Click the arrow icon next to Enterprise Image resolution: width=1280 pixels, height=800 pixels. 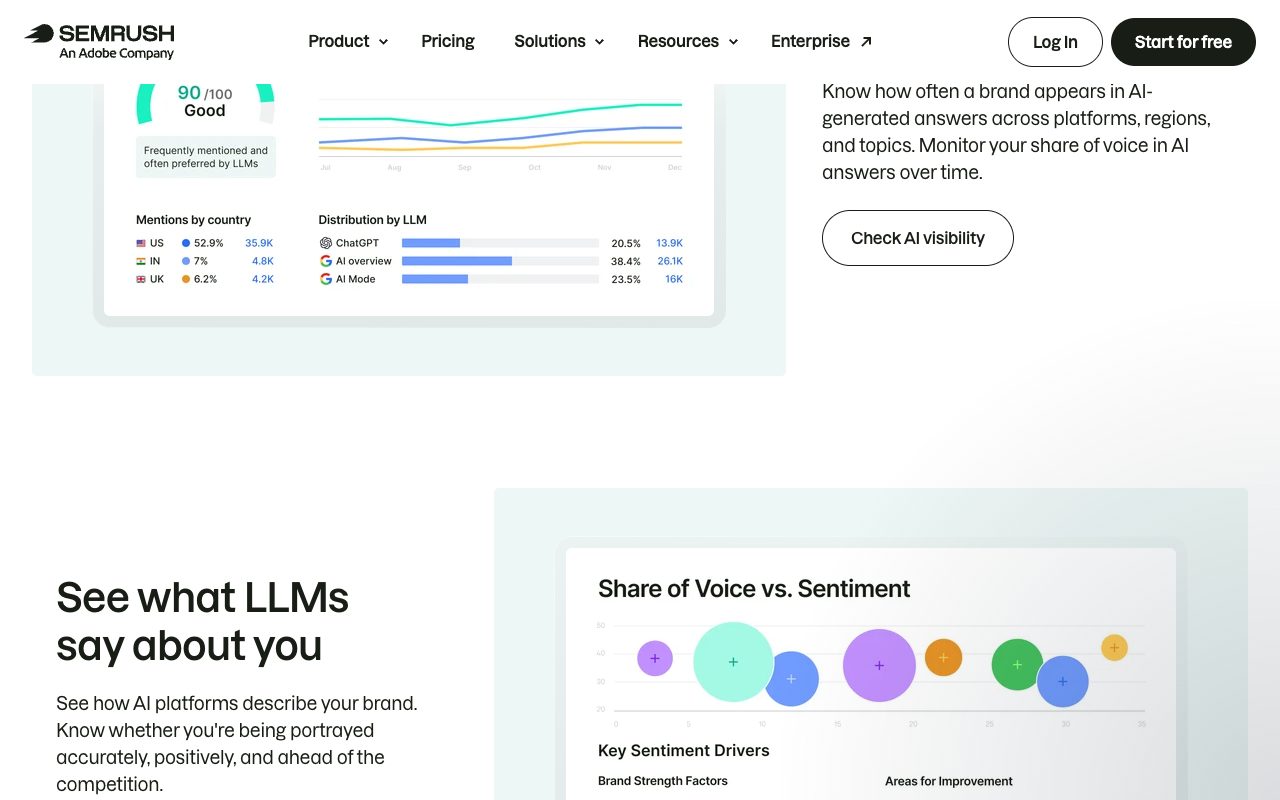866,41
